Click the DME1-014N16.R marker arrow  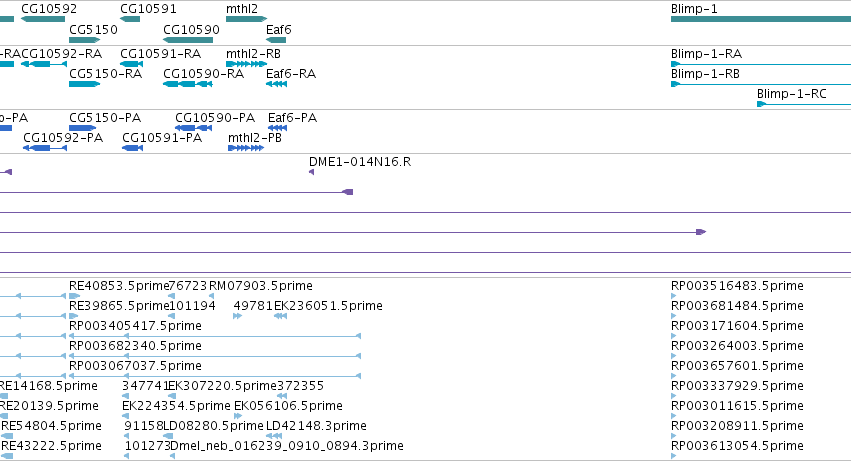[x=312, y=172]
